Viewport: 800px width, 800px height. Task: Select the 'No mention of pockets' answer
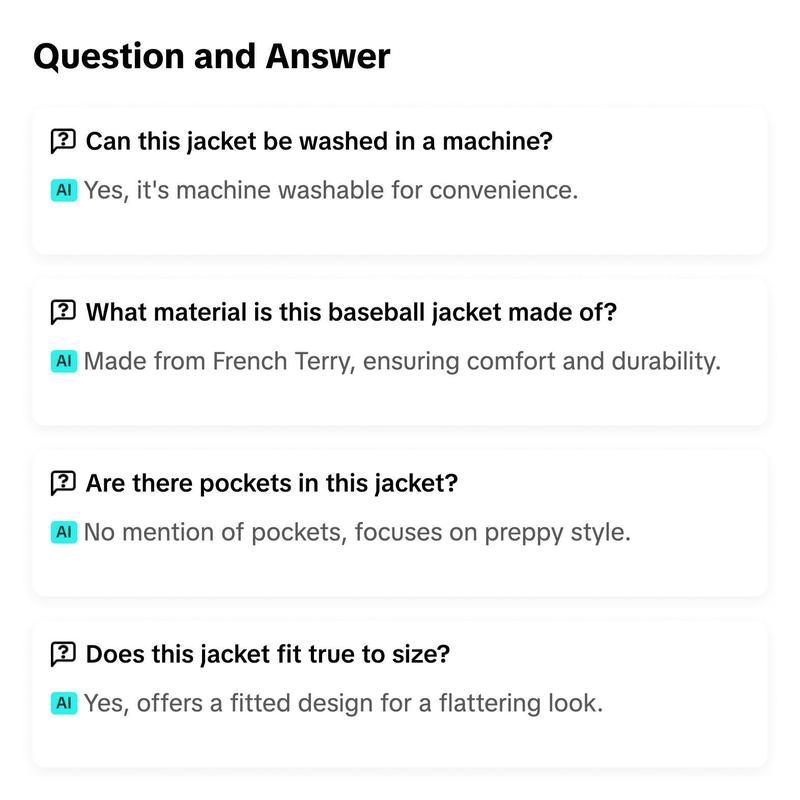[357, 532]
